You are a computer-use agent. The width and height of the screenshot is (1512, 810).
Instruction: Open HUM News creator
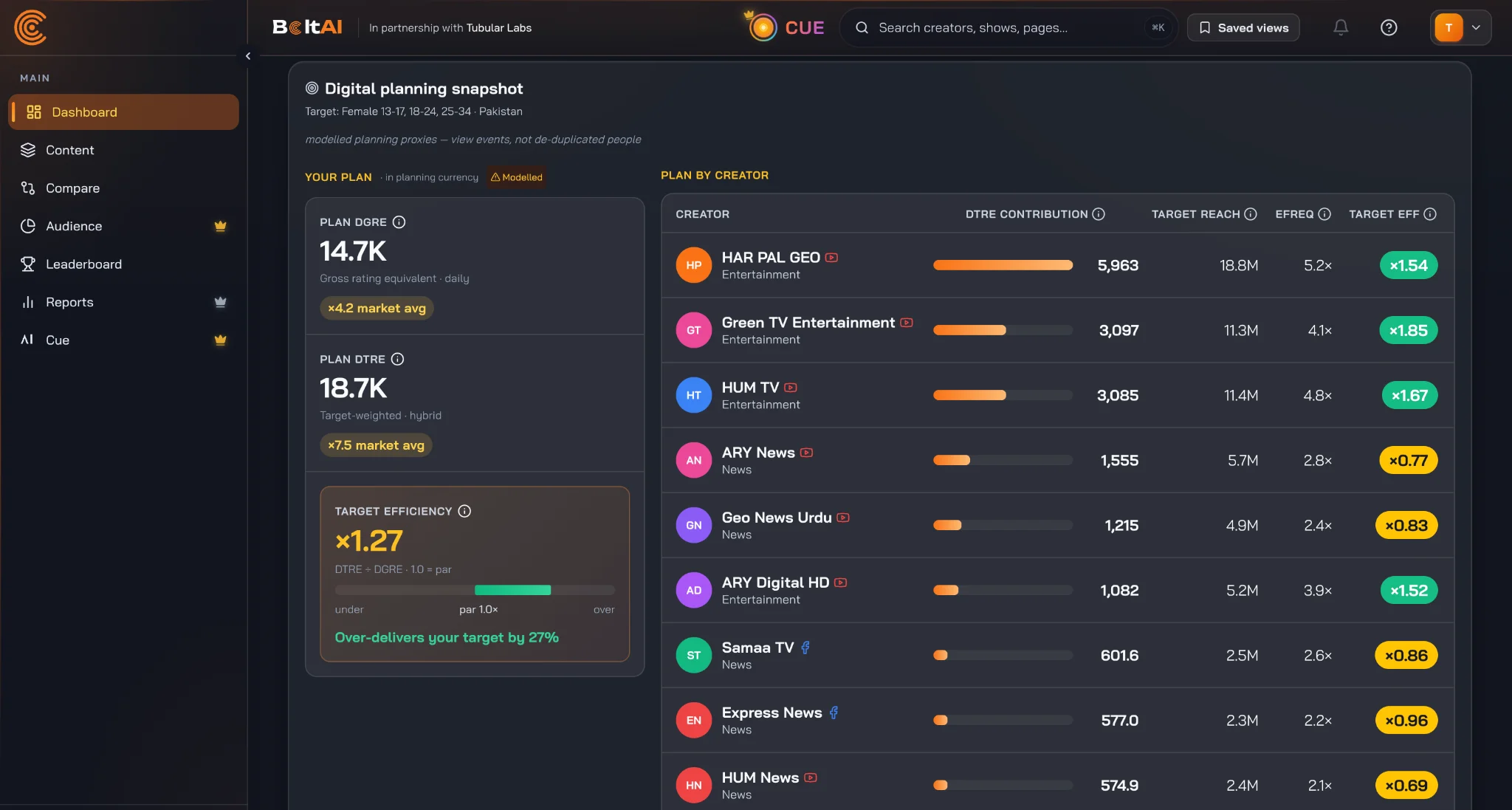point(760,778)
